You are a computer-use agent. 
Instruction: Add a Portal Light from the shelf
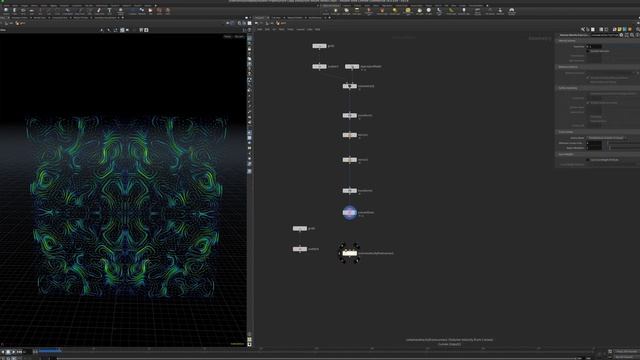pos(451,11)
